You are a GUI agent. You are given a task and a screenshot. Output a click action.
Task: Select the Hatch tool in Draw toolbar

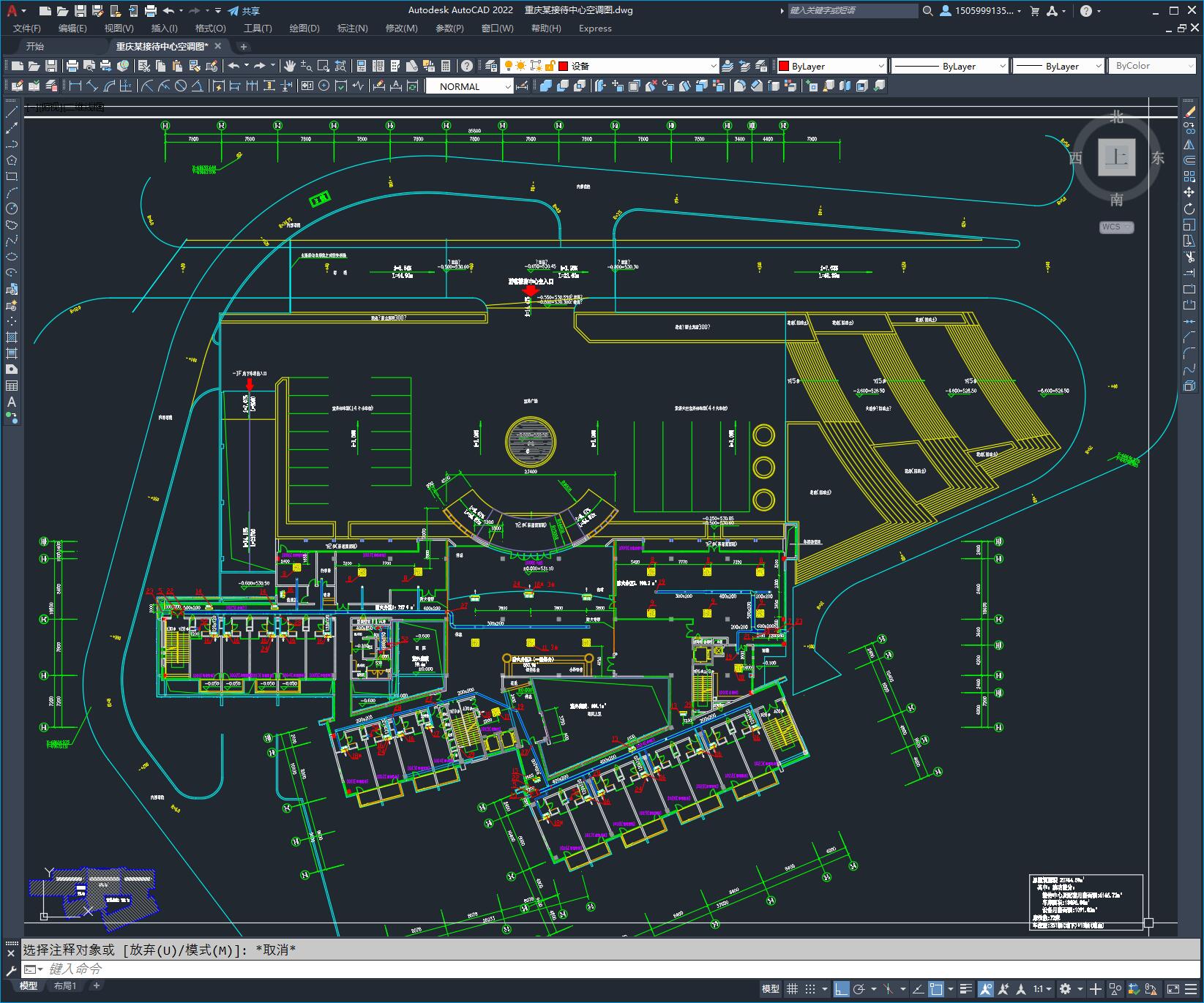[12, 337]
